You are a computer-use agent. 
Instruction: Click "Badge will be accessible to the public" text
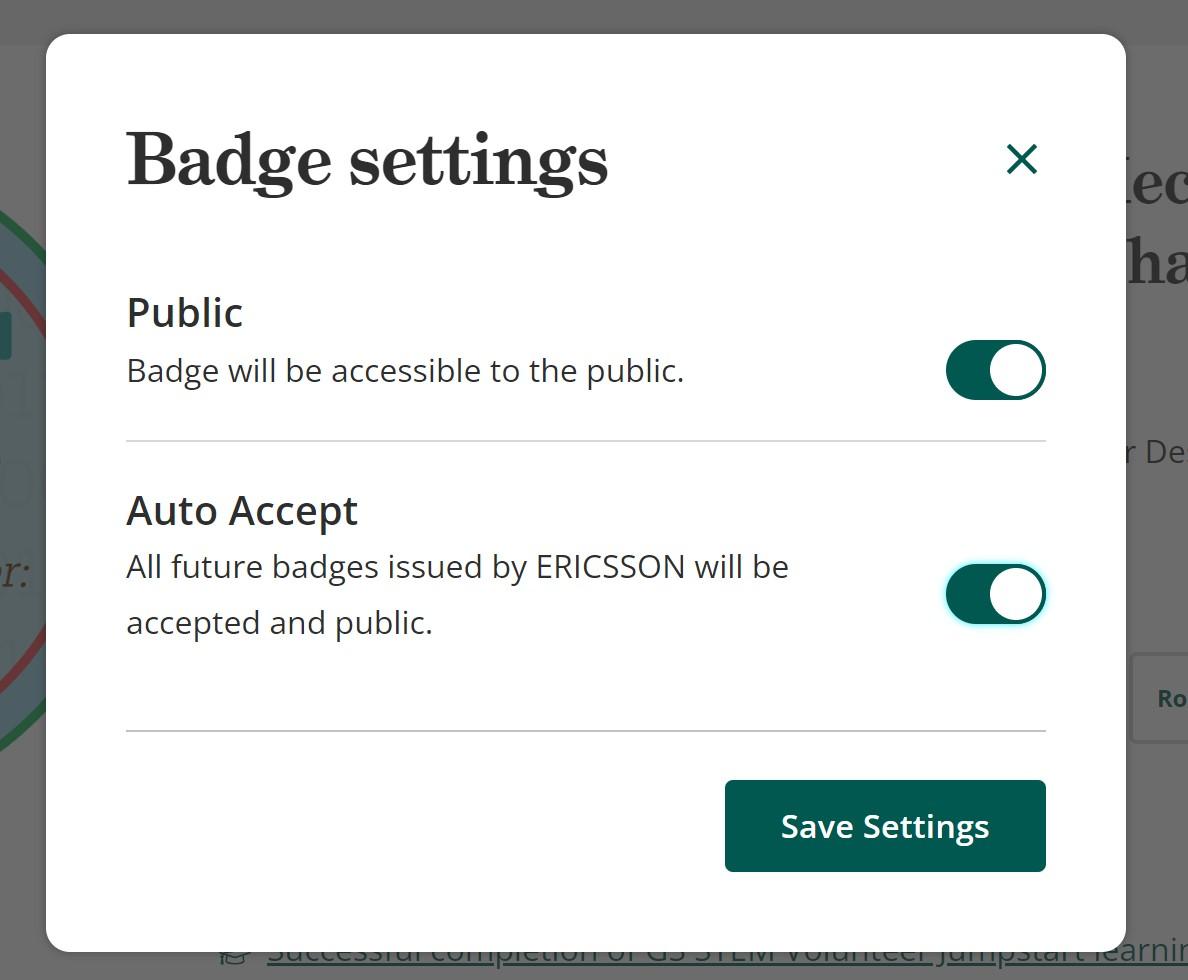pyautogui.click(x=405, y=371)
